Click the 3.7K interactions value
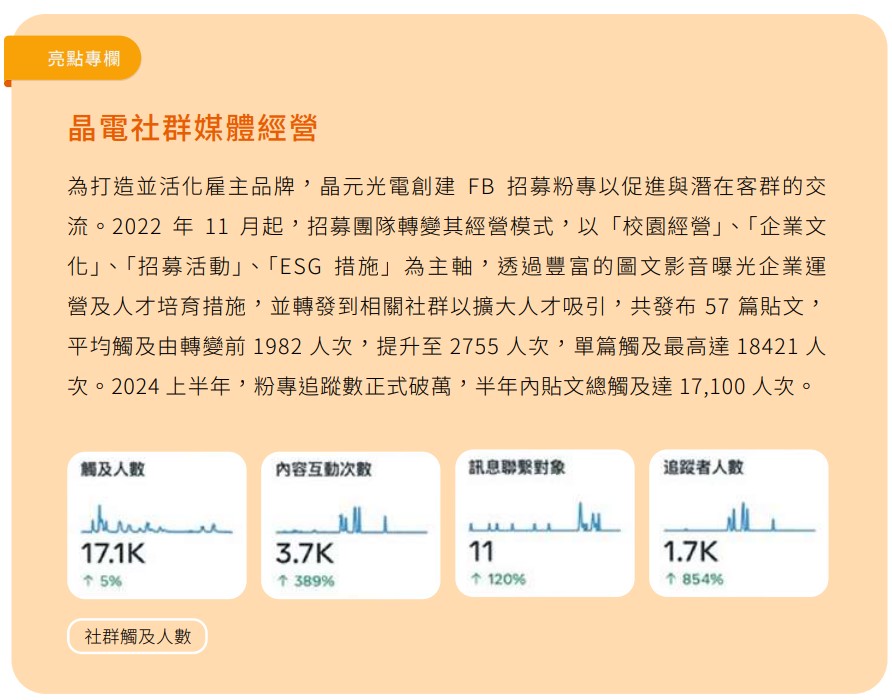This screenshot has width=892, height=700. pyautogui.click(x=304, y=553)
